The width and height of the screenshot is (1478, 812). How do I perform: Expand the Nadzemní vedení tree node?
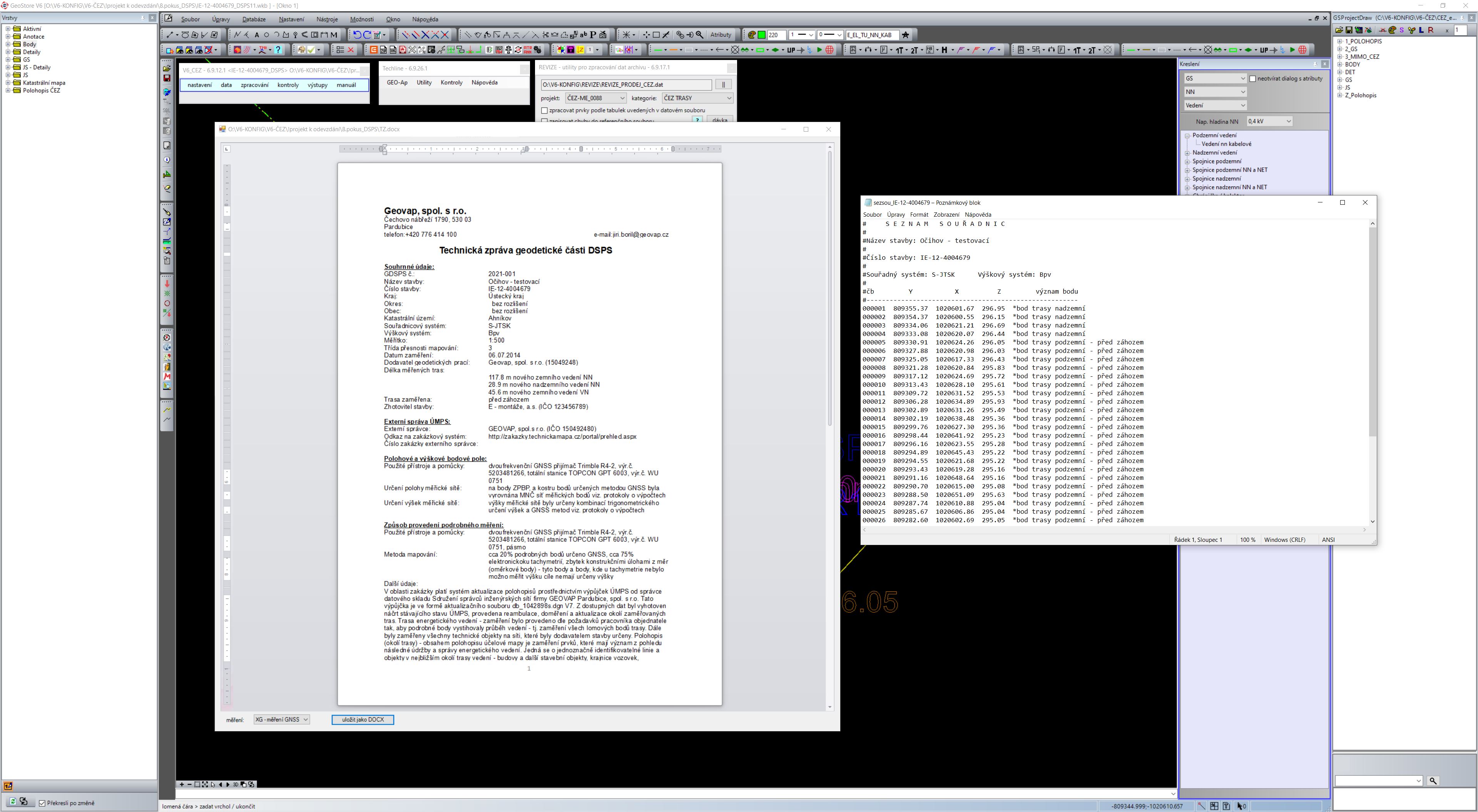(1187, 153)
